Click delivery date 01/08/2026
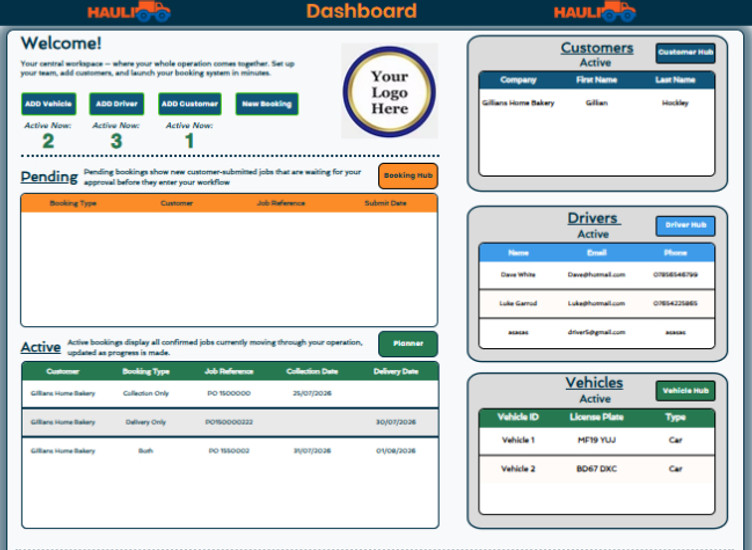This screenshot has width=752, height=550. point(396,451)
